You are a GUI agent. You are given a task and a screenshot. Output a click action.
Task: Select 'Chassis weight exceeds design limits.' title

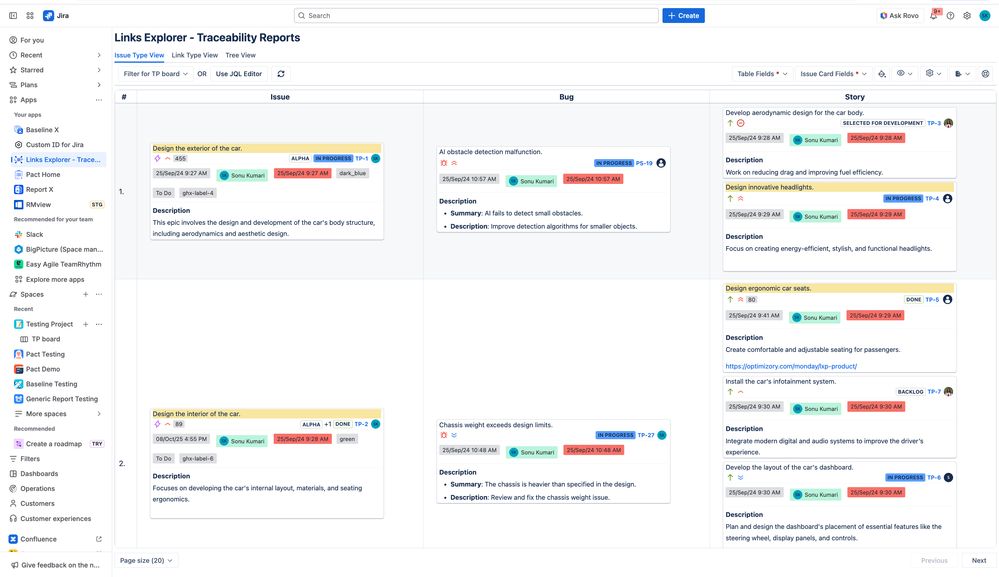[x=496, y=425]
